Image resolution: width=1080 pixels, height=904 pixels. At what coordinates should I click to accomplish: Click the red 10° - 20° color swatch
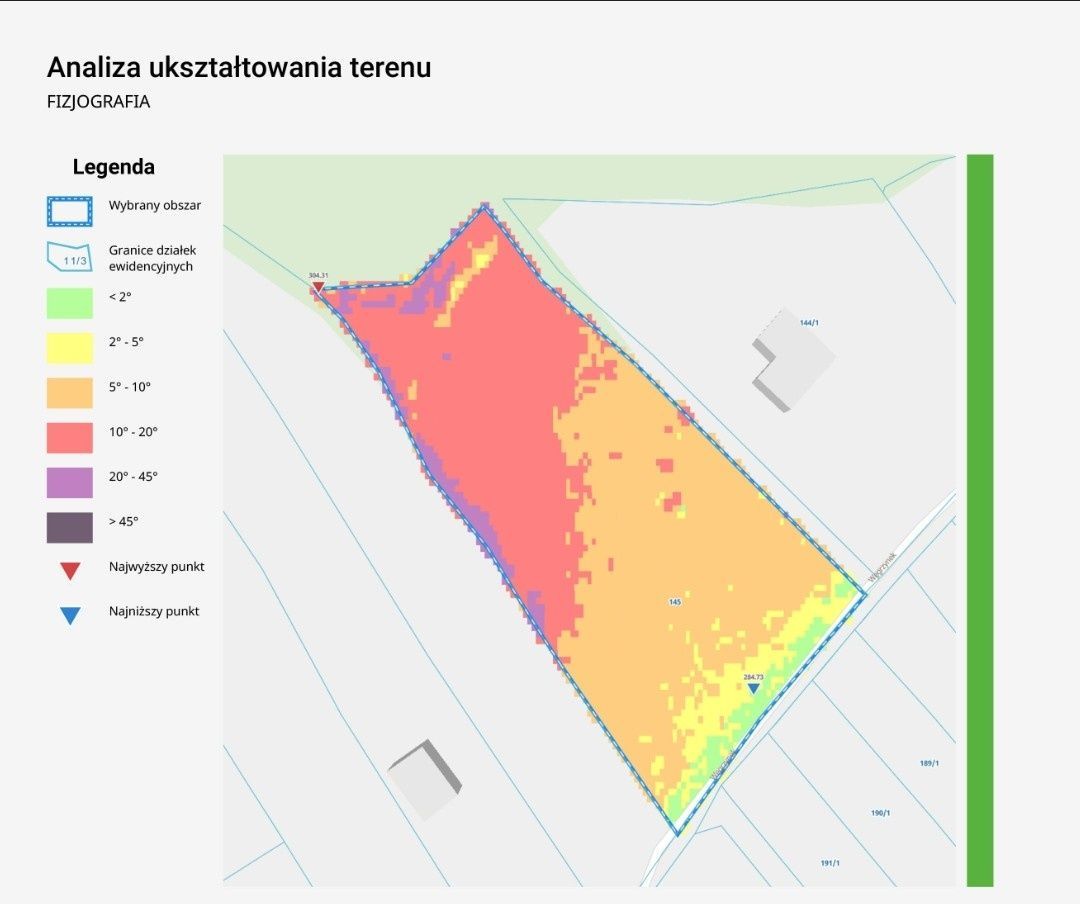pyautogui.click(x=69, y=431)
